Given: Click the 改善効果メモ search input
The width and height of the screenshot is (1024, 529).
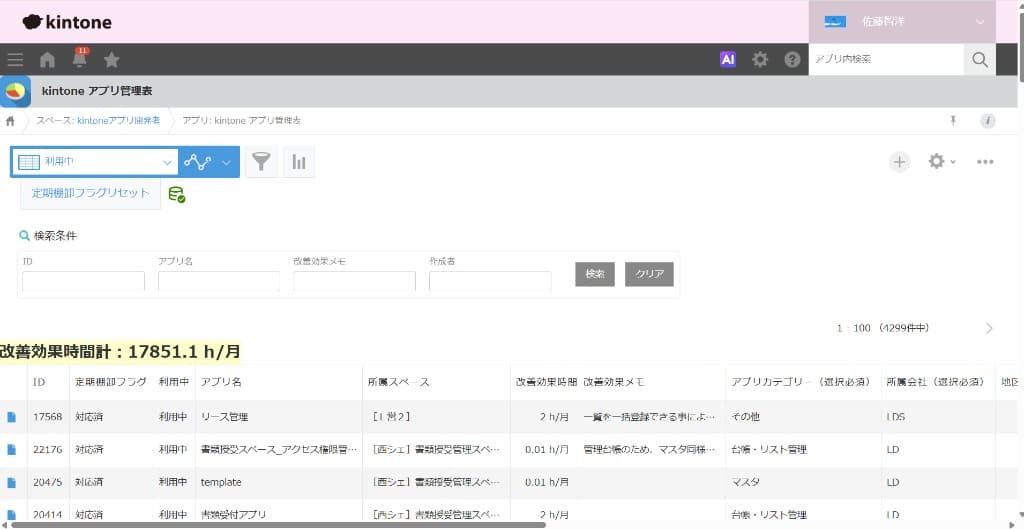Looking at the screenshot, I should pyautogui.click(x=355, y=281).
